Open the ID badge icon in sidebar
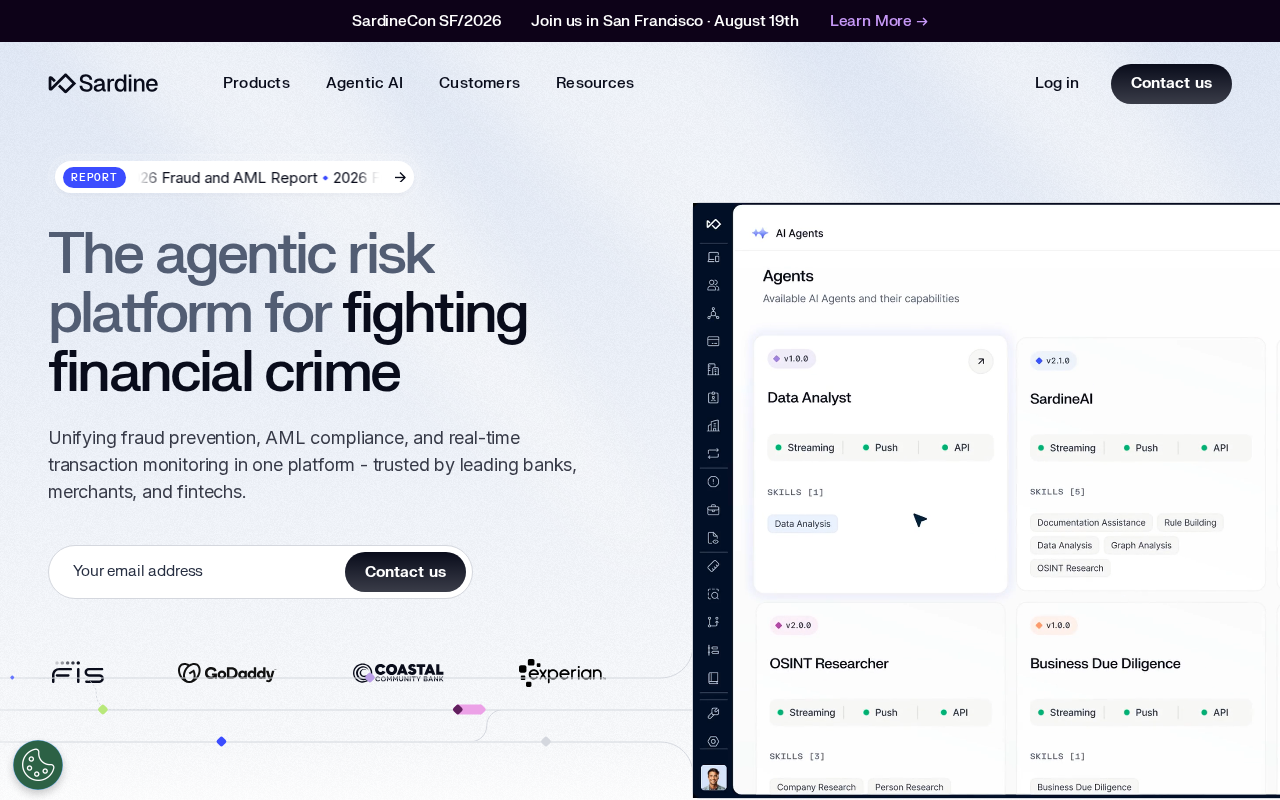Viewport: 1280px width, 800px height. coord(713,397)
